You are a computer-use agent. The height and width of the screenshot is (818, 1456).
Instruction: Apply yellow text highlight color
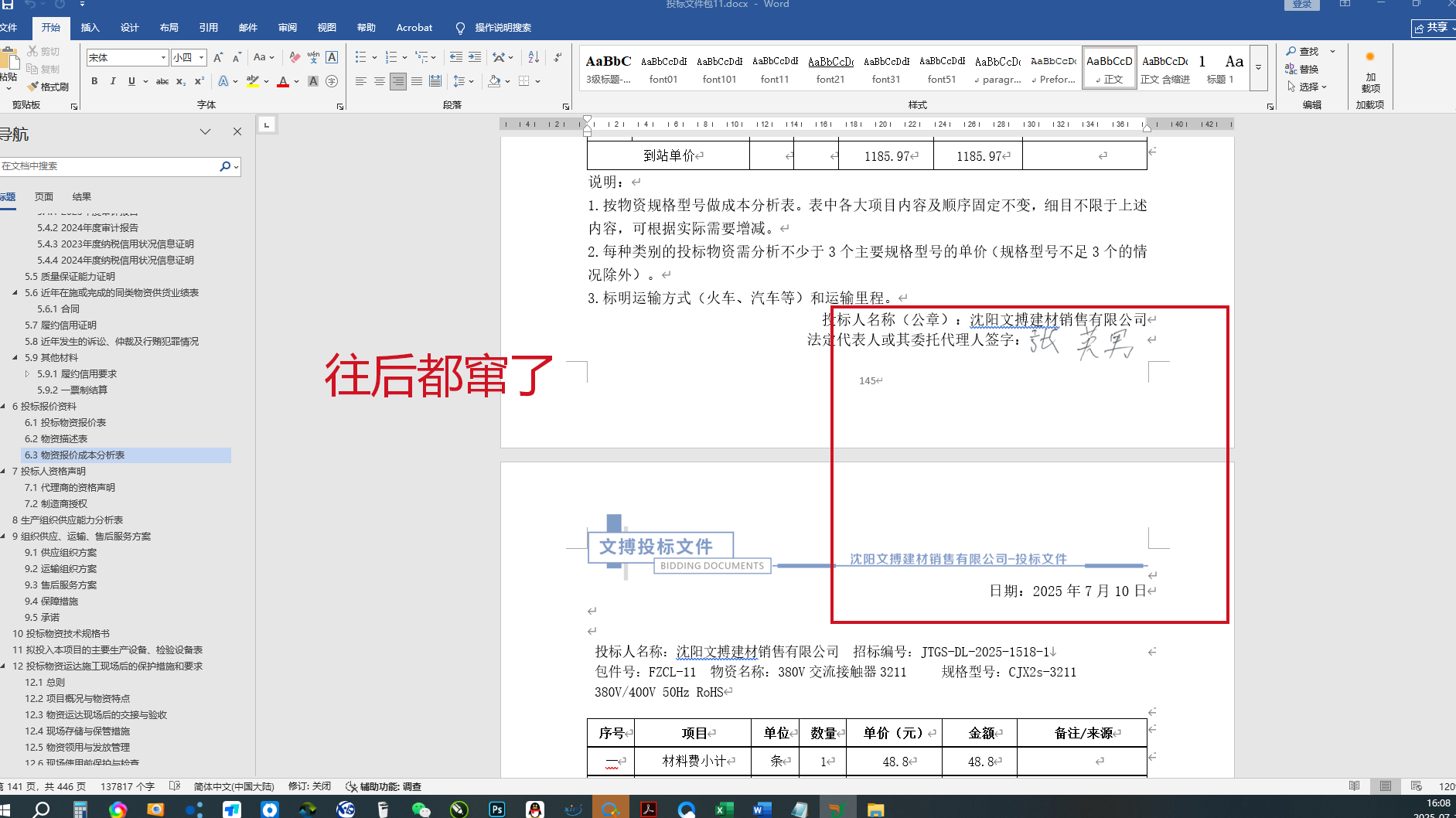pyautogui.click(x=252, y=81)
